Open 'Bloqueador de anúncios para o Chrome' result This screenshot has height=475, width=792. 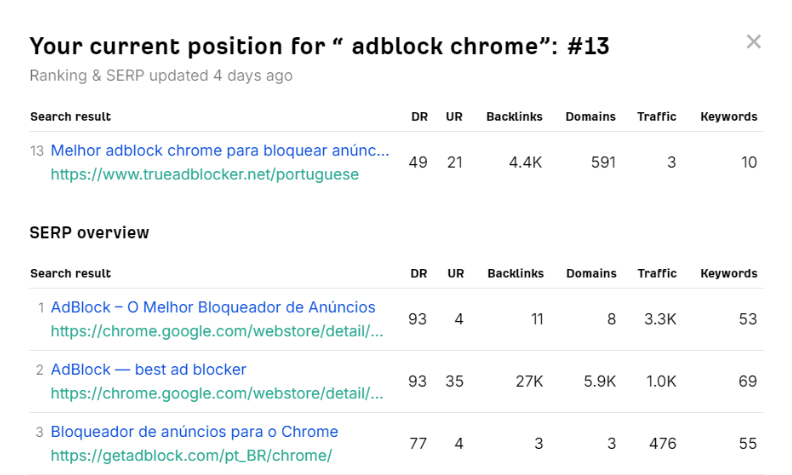[194, 432]
